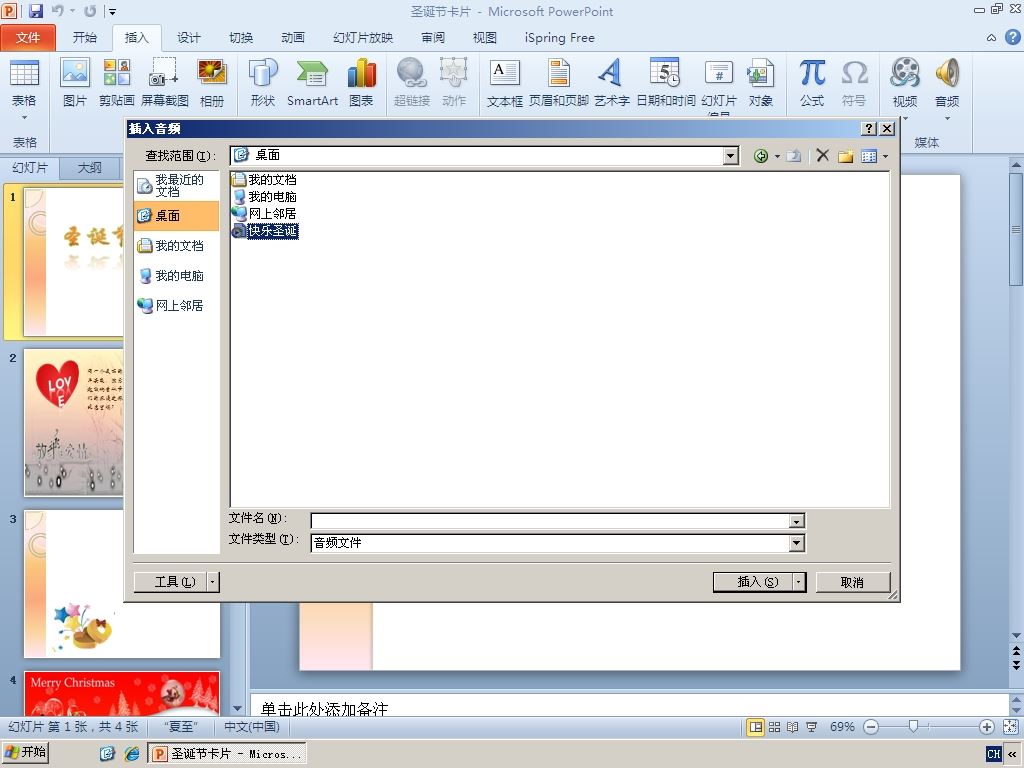Click the Screenshot tool icon
The height and width of the screenshot is (768, 1024).
point(163,72)
